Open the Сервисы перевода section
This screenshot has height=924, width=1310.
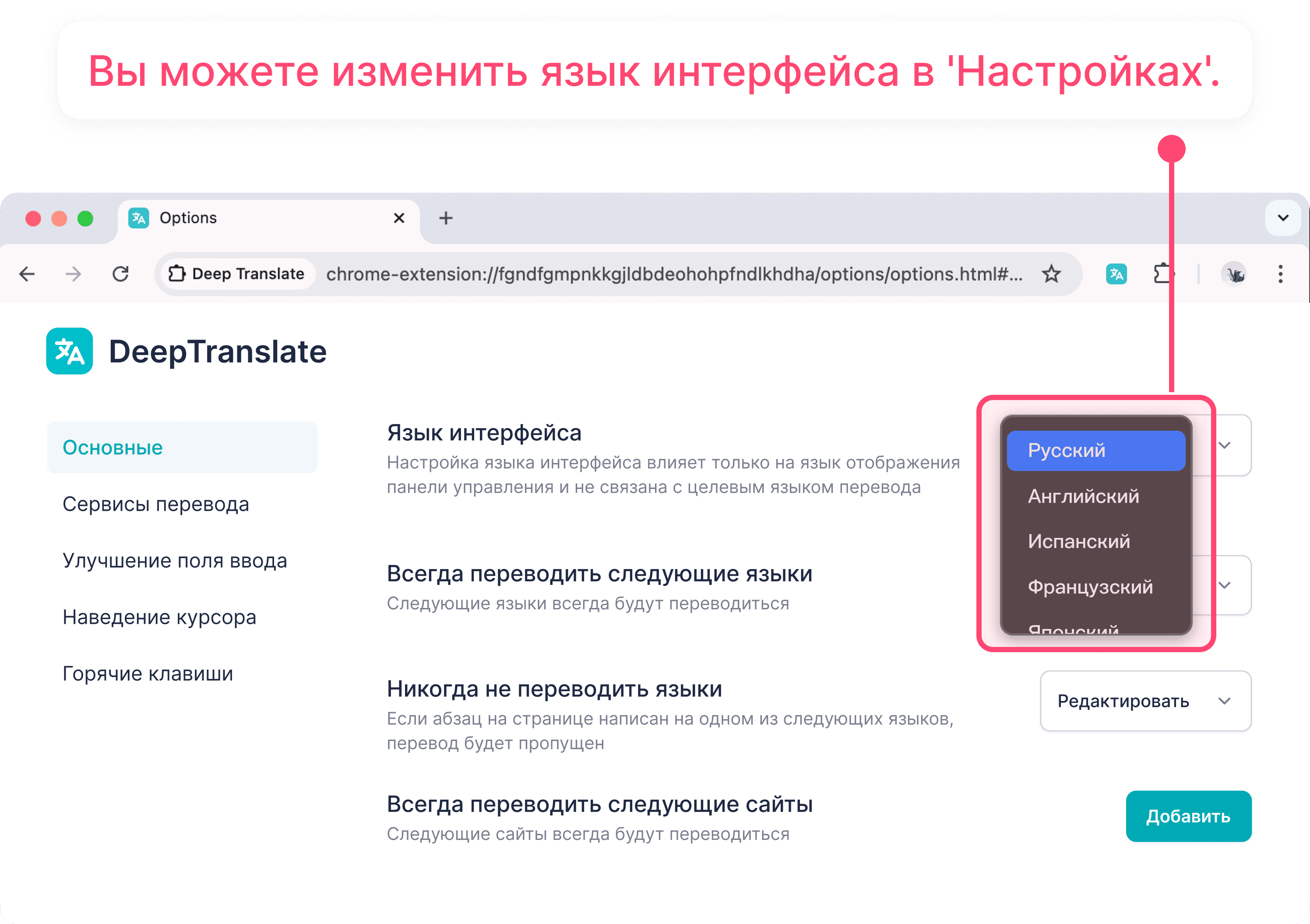[156, 504]
